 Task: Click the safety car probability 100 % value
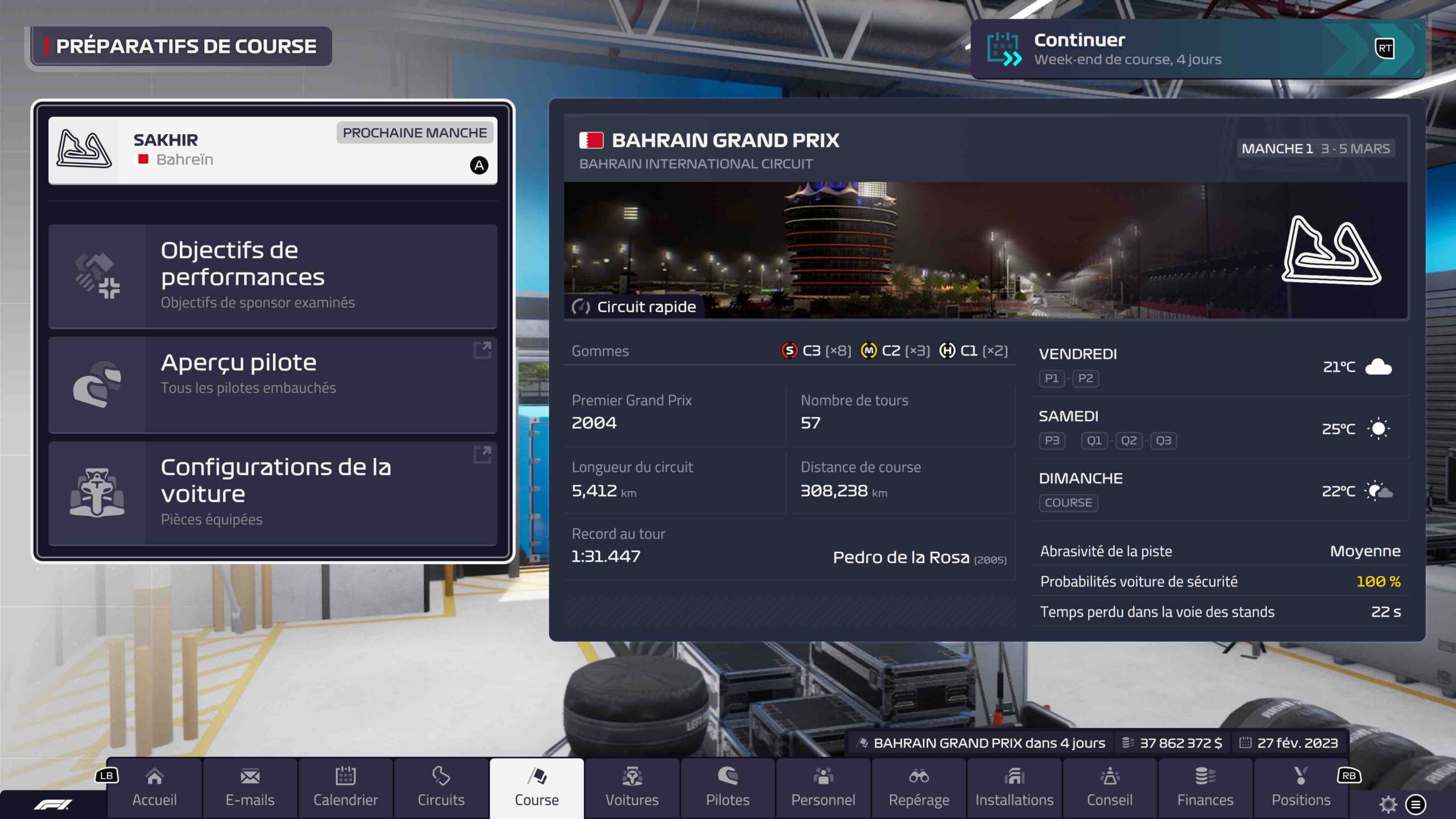1378,581
